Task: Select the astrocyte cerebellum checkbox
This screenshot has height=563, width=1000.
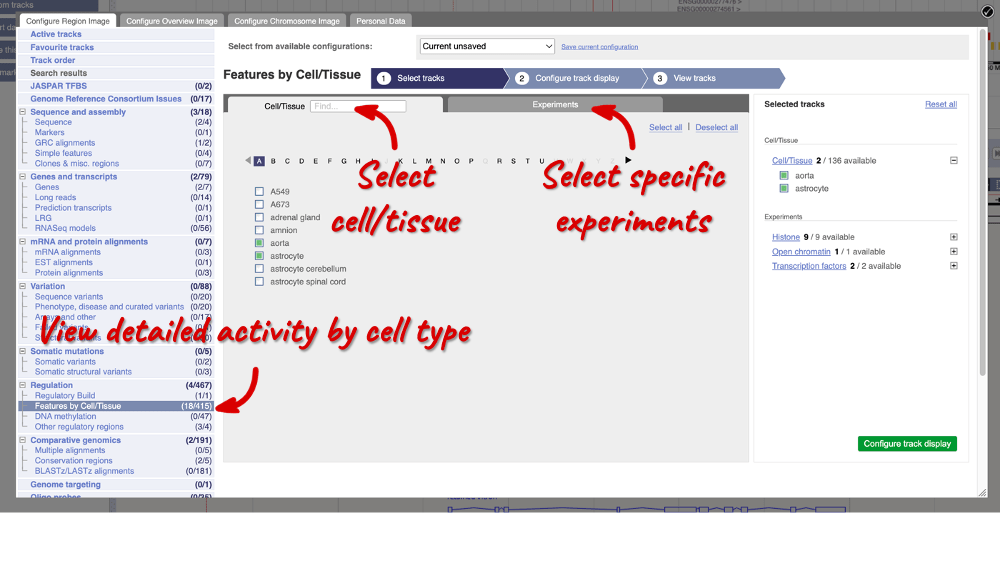Action: tap(259, 268)
